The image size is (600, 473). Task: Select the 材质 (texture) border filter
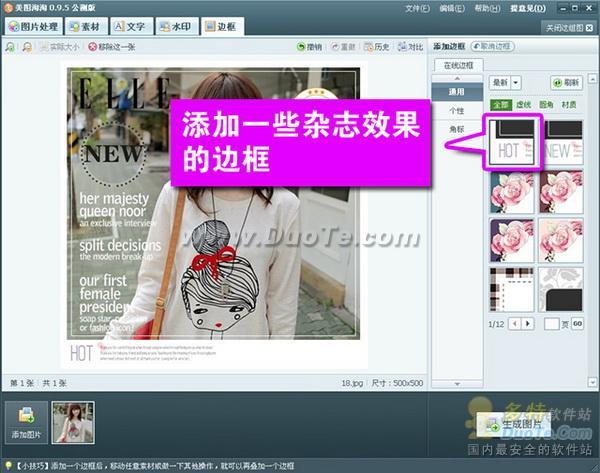pos(567,103)
